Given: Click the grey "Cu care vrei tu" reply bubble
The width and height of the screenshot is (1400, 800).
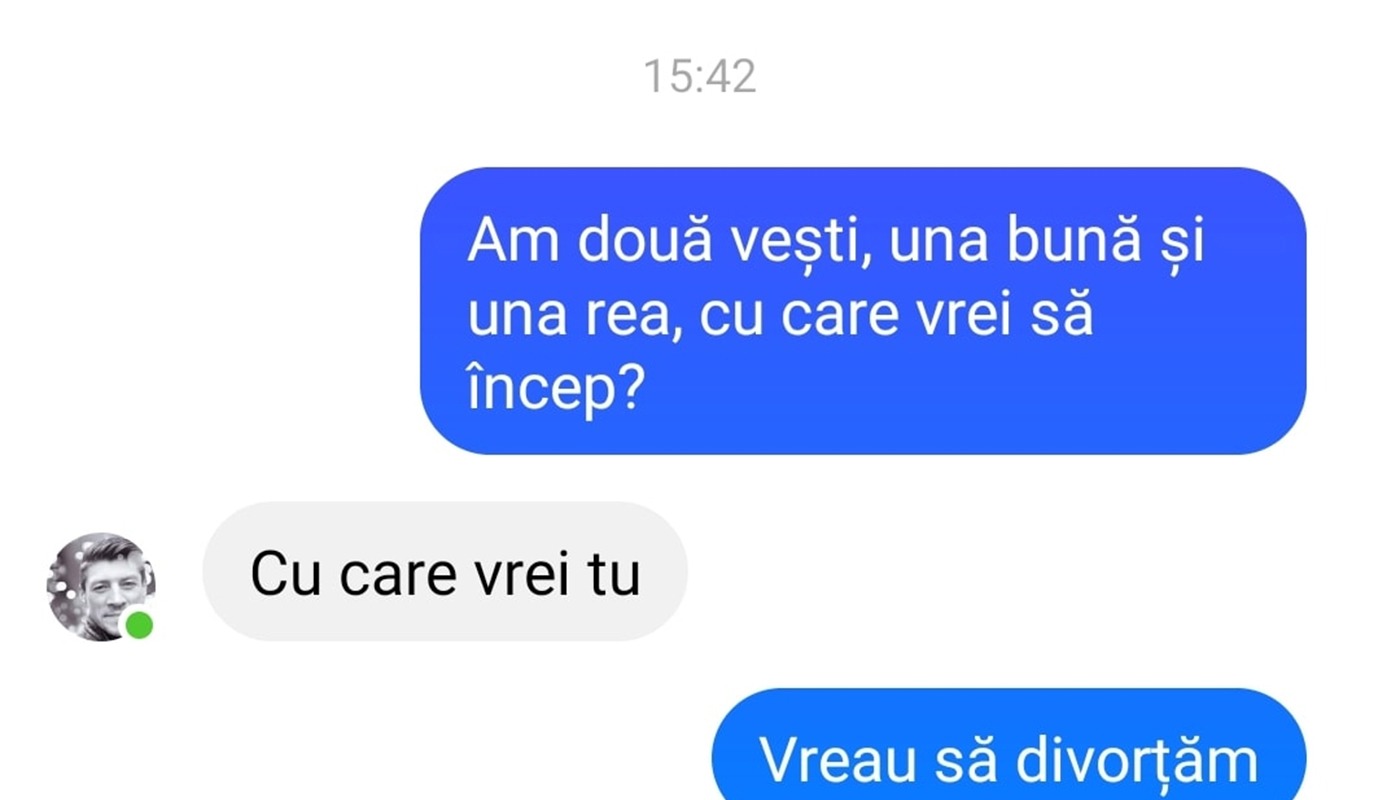Looking at the screenshot, I should [x=445, y=572].
